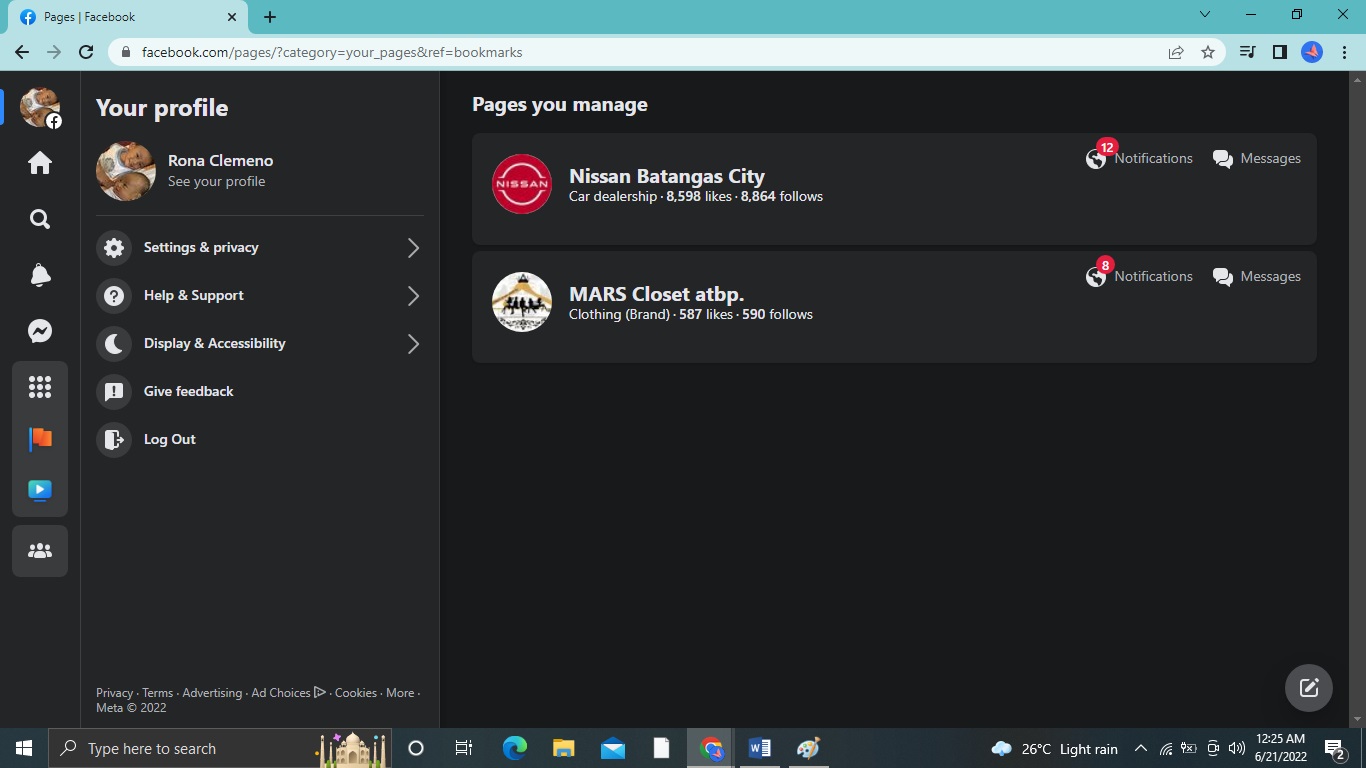Click See your profile for Rona Clemeno

pos(216,182)
